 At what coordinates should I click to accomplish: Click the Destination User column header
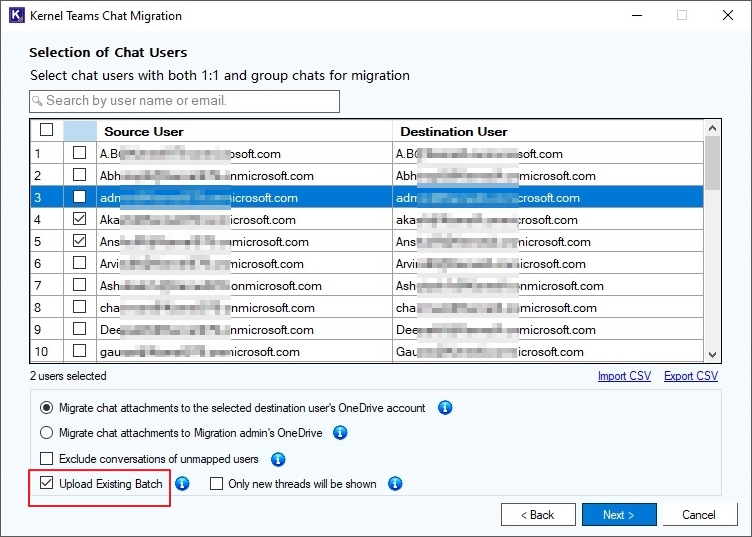click(x=548, y=131)
